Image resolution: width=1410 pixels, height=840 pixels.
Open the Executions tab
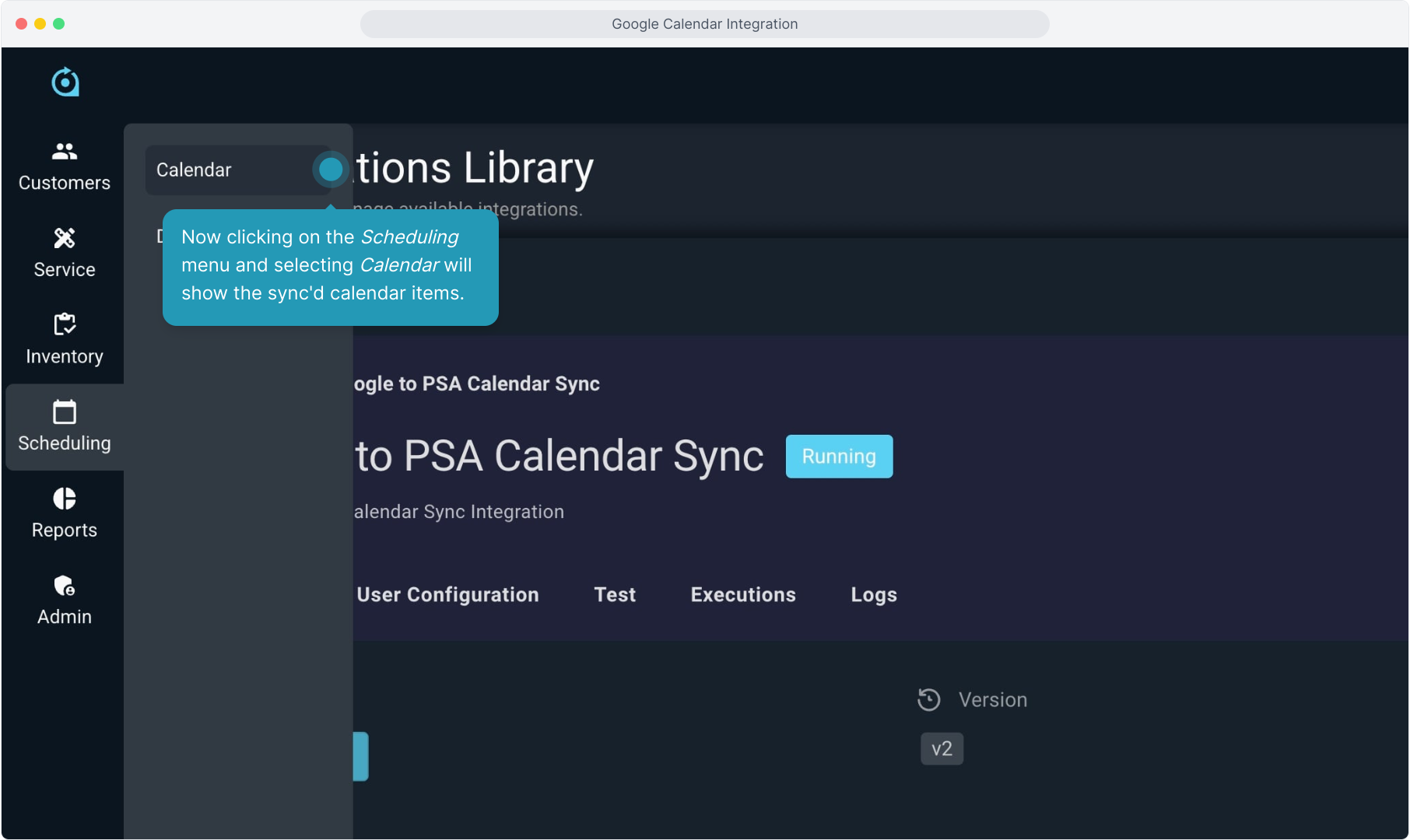point(743,595)
